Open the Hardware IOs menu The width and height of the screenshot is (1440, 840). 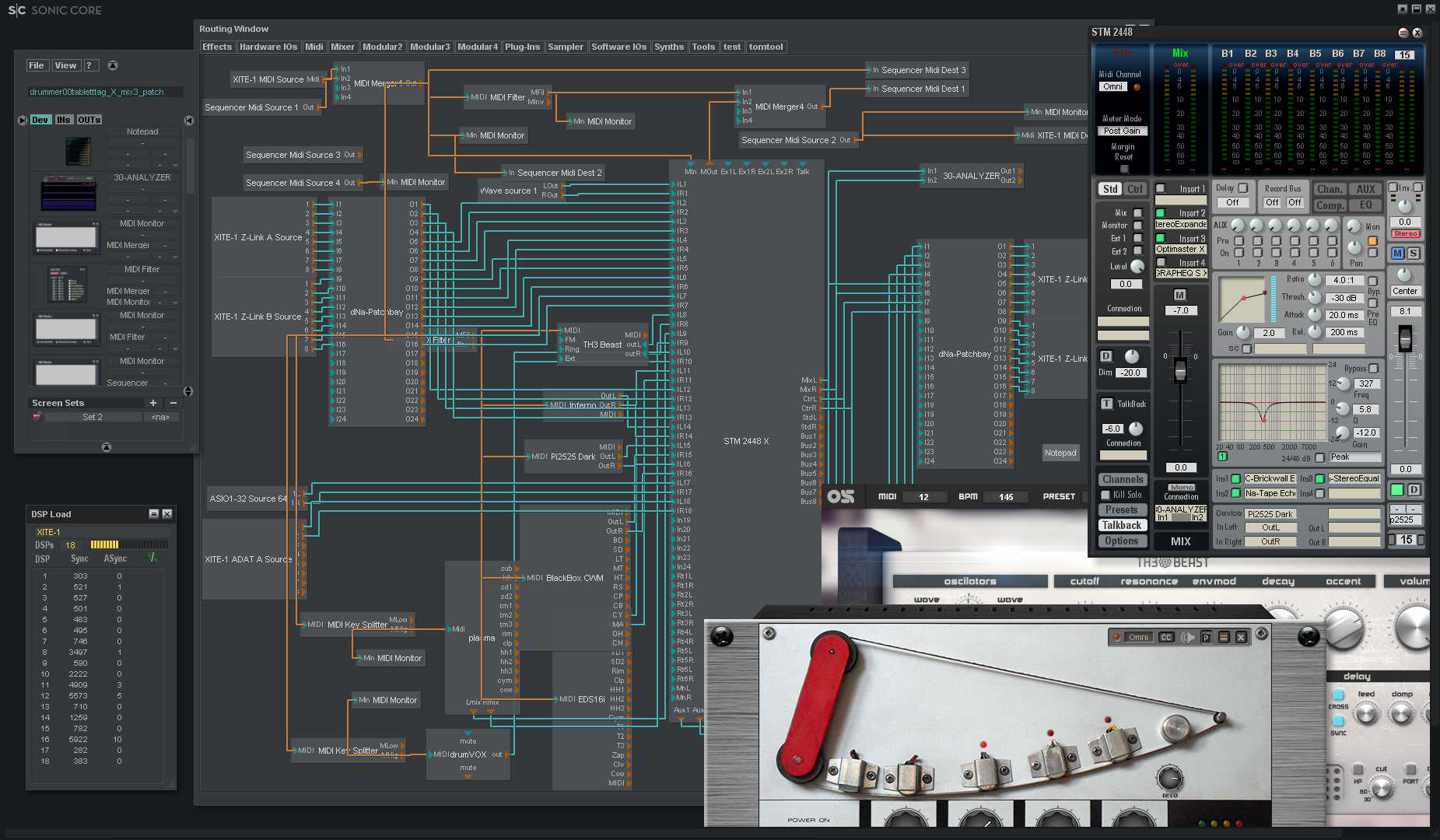(268, 47)
